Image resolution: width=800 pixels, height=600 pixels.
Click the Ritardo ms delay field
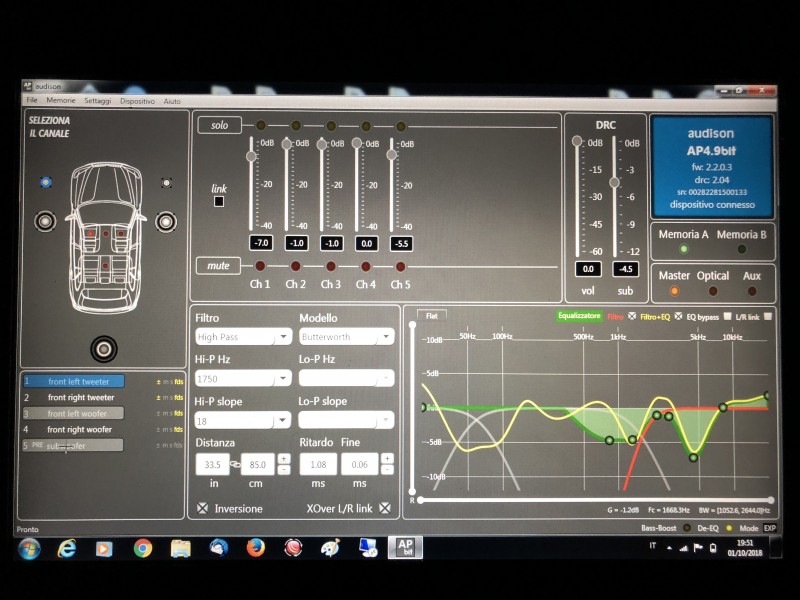(x=318, y=464)
